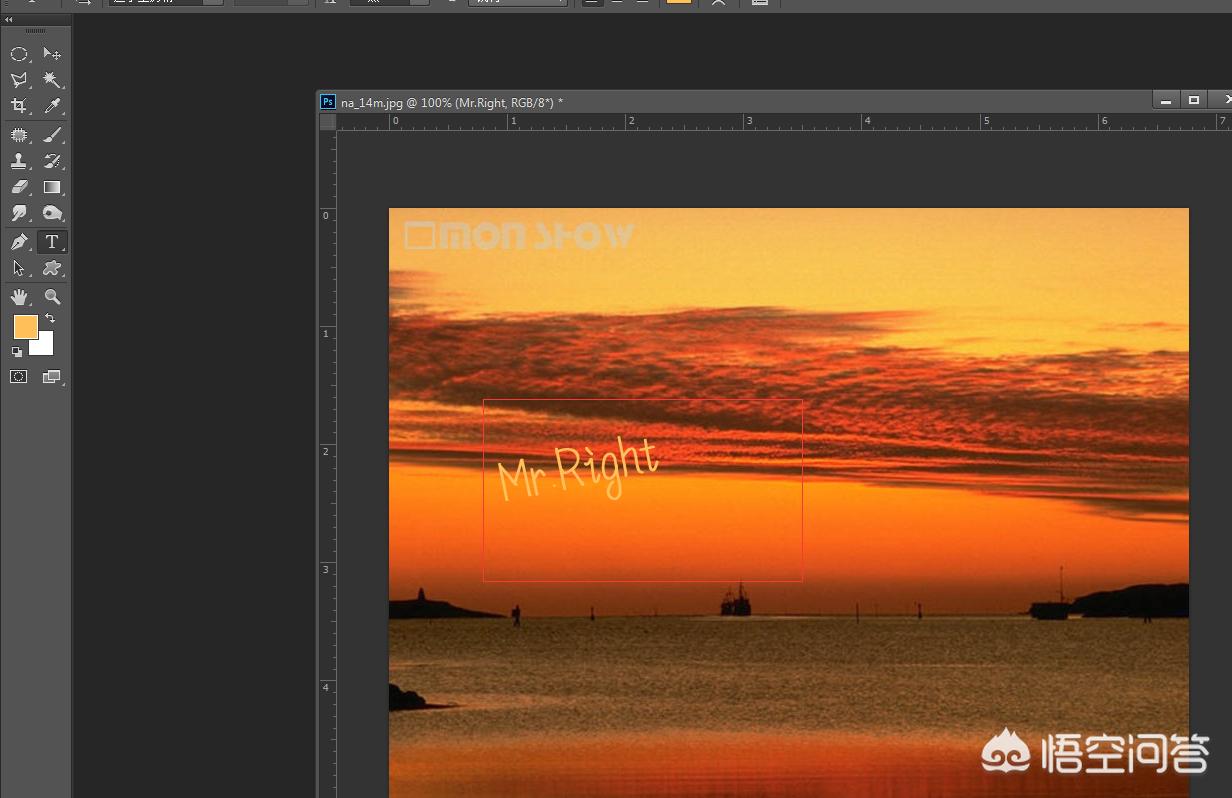Select the Pen tool
Image resolution: width=1232 pixels, height=798 pixels.
pos(19,242)
